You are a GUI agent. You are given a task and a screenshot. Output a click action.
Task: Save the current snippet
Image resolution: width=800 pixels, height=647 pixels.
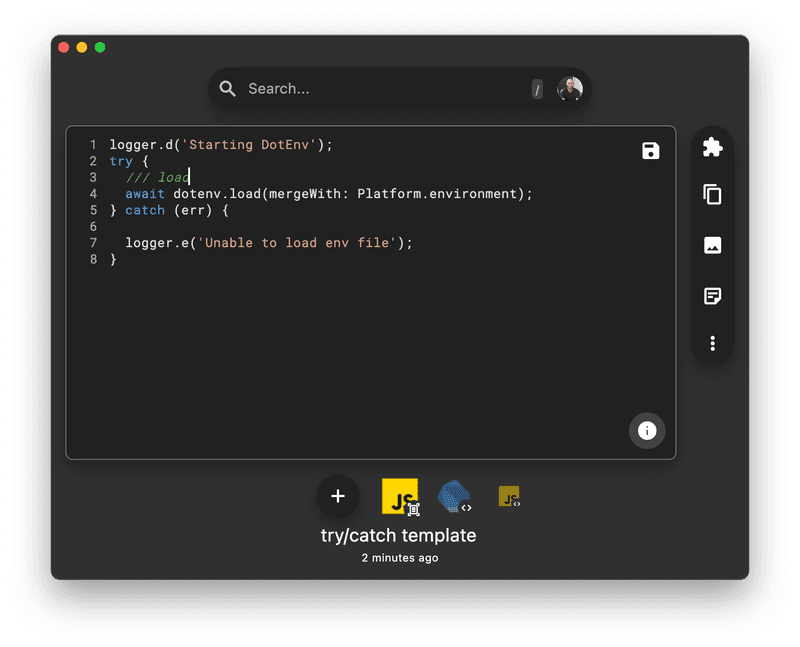click(x=650, y=150)
